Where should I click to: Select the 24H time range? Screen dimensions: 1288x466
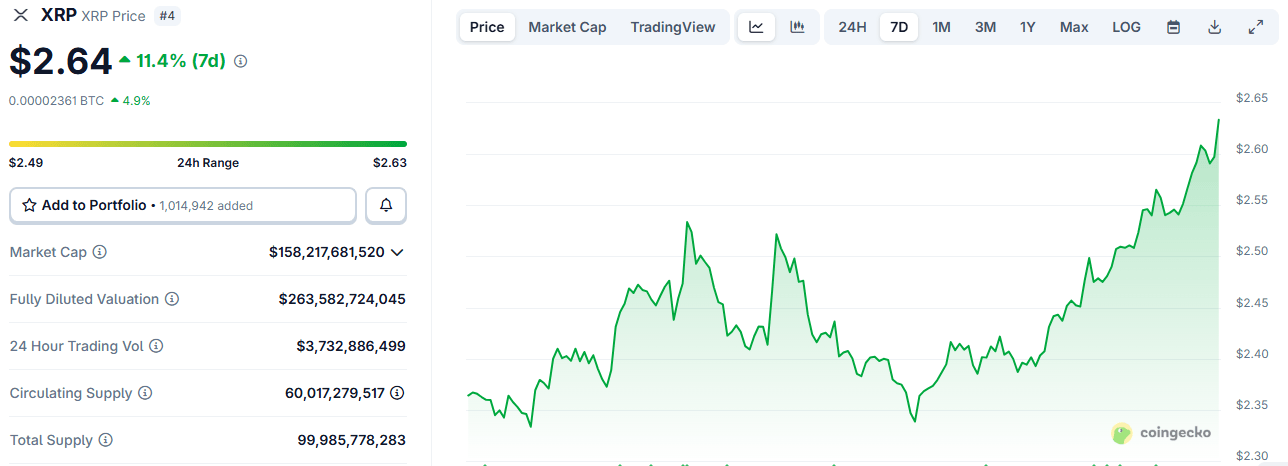pos(852,27)
